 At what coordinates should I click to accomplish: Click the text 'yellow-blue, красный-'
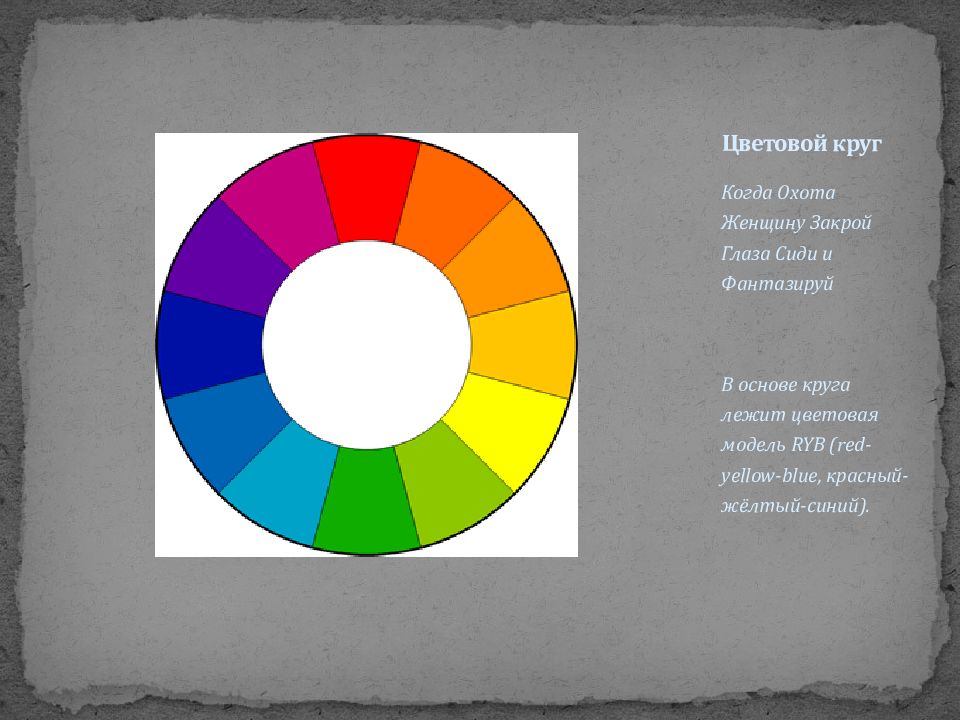click(x=814, y=476)
